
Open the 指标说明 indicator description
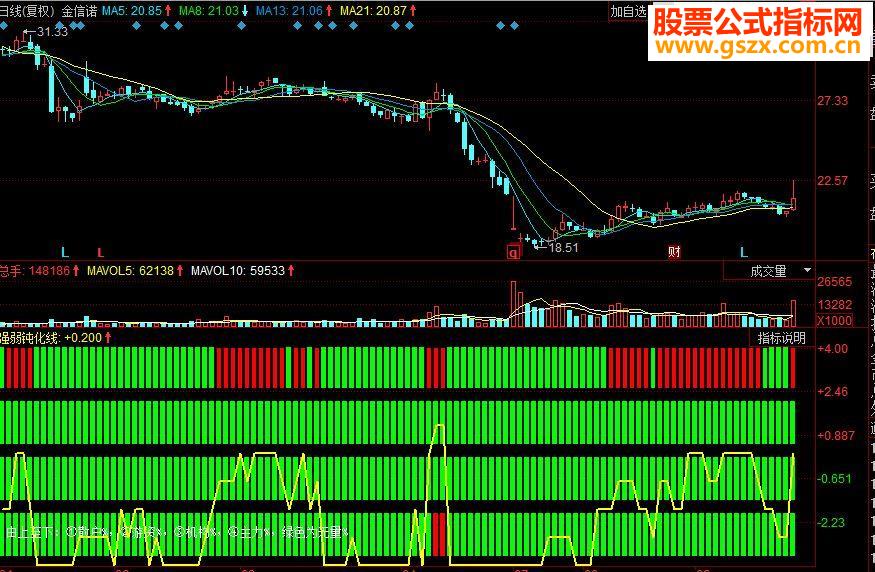pyautogui.click(x=781, y=338)
